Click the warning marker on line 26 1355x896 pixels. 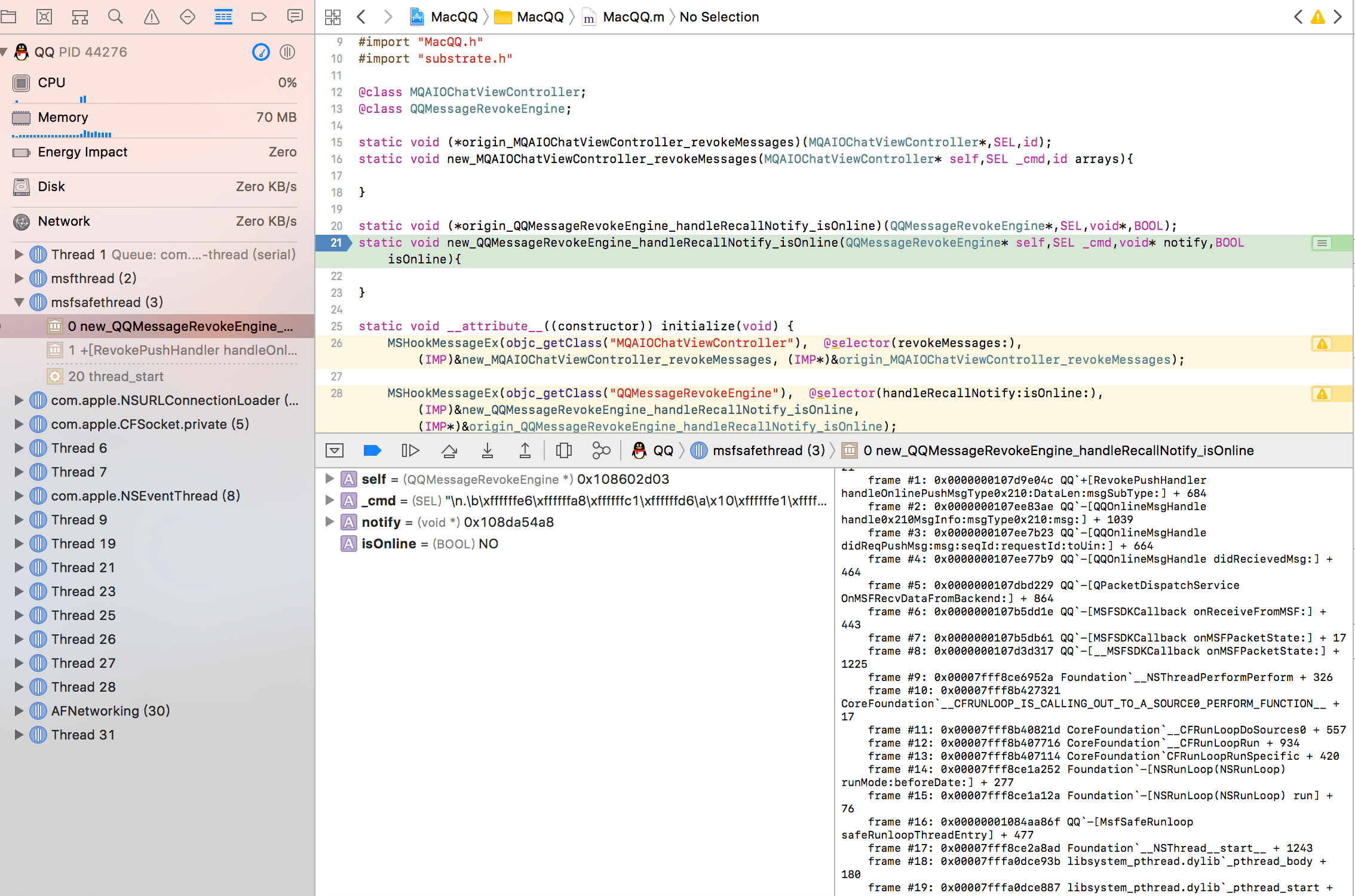click(1322, 343)
